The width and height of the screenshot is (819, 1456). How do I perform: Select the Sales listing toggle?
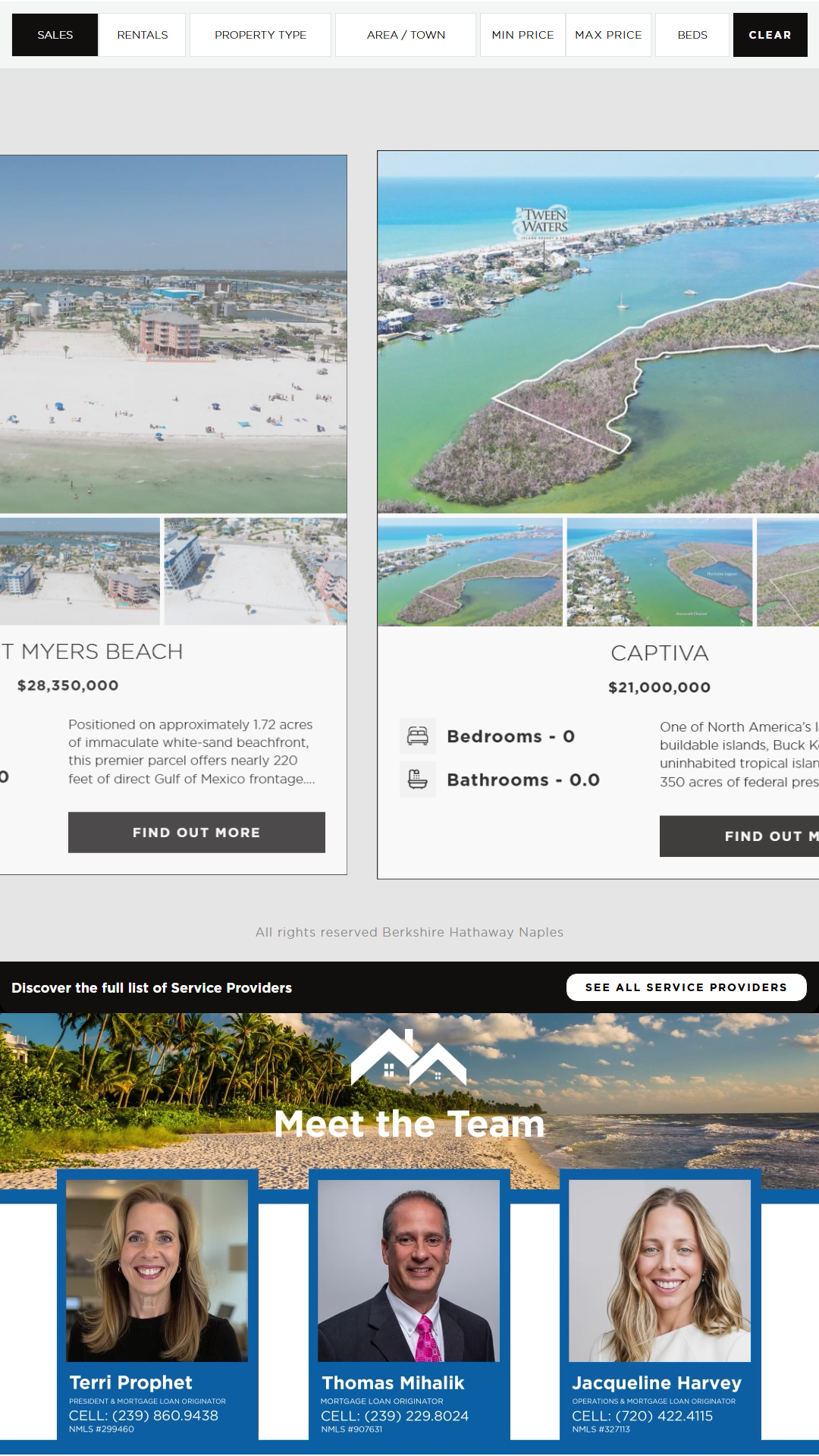tap(55, 35)
